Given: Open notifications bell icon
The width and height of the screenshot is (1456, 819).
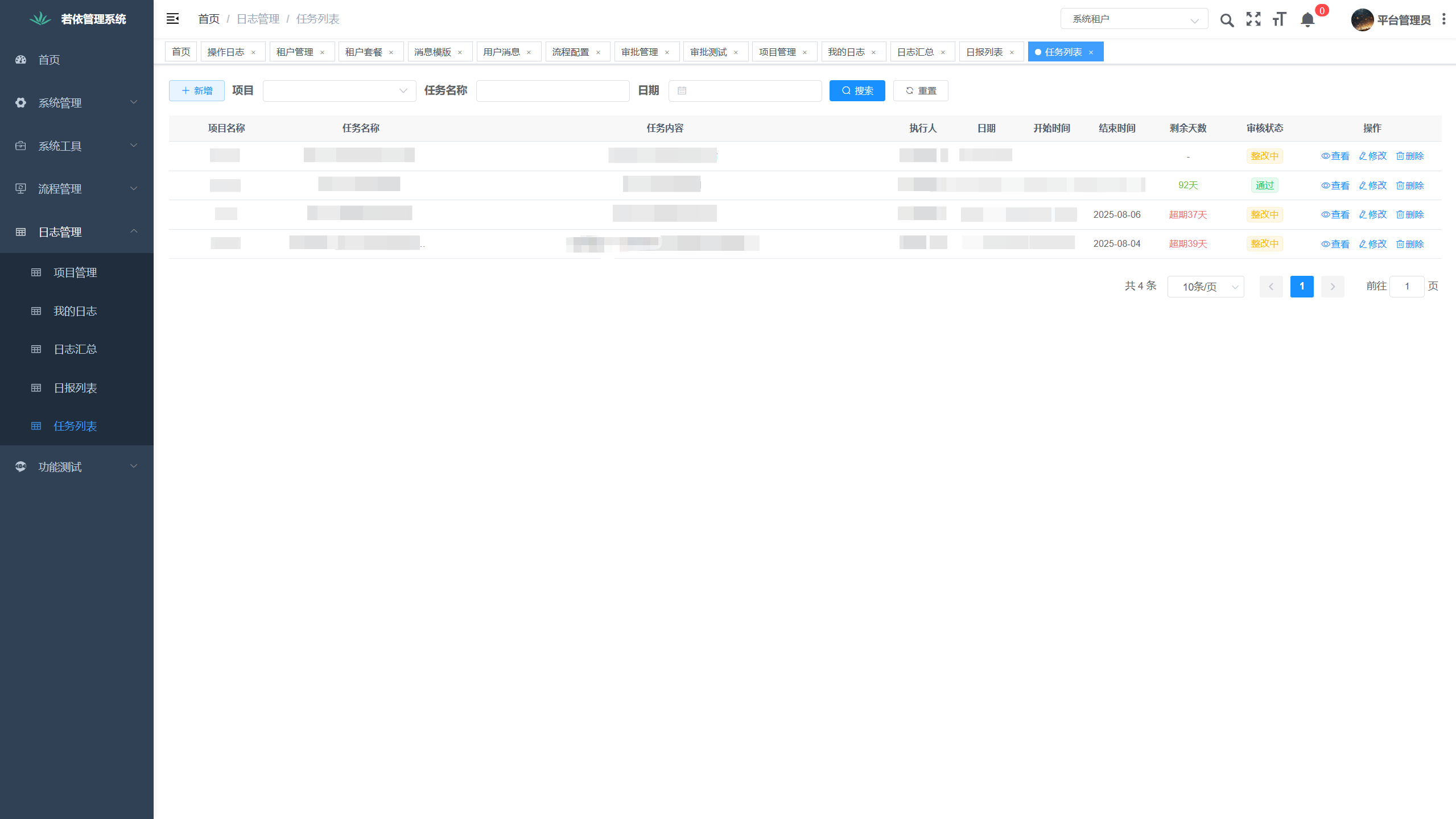Looking at the screenshot, I should (x=1307, y=20).
